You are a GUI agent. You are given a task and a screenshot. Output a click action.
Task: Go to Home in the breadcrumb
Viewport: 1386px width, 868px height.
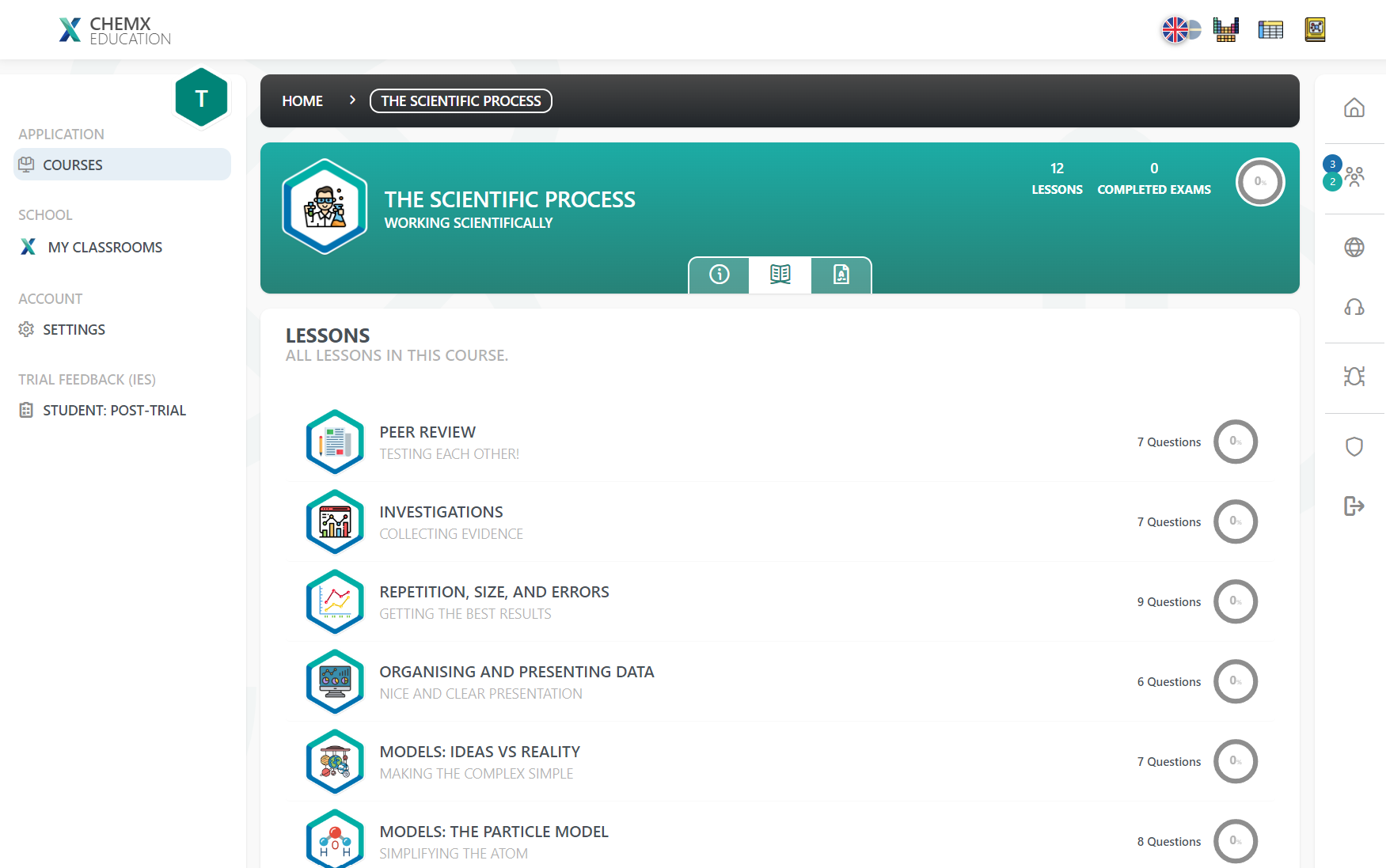(x=302, y=101)
